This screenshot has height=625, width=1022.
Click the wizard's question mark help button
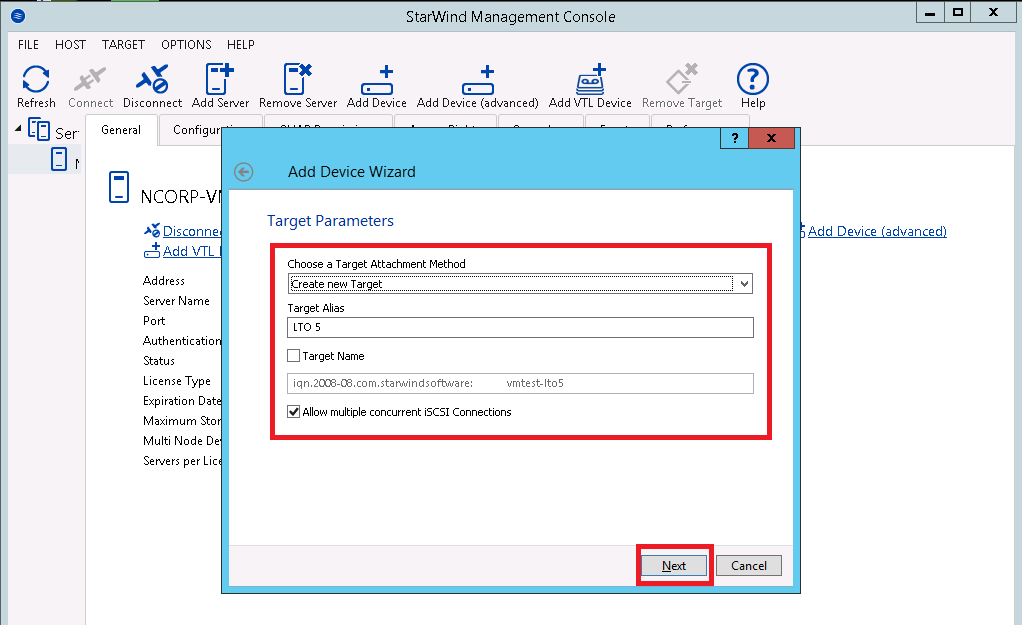[734, 138]
